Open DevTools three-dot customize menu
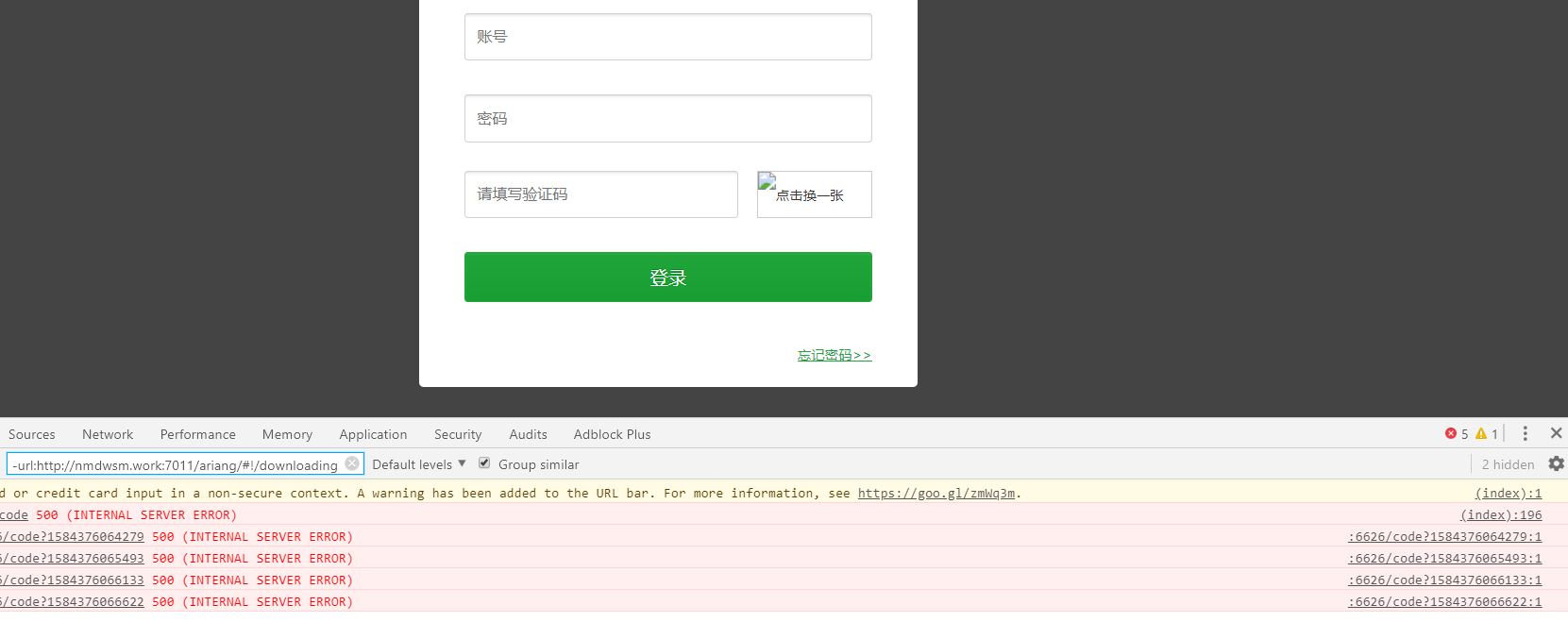Viewport: 1568px width, 639px height. (1525, 433)
